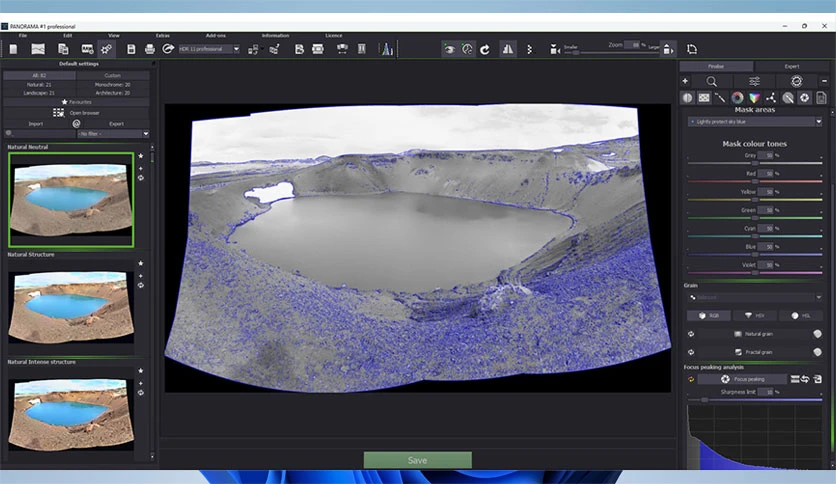836x484 pixels.
Task: Adjust the Grey mask colour slider
Action: 754,163
